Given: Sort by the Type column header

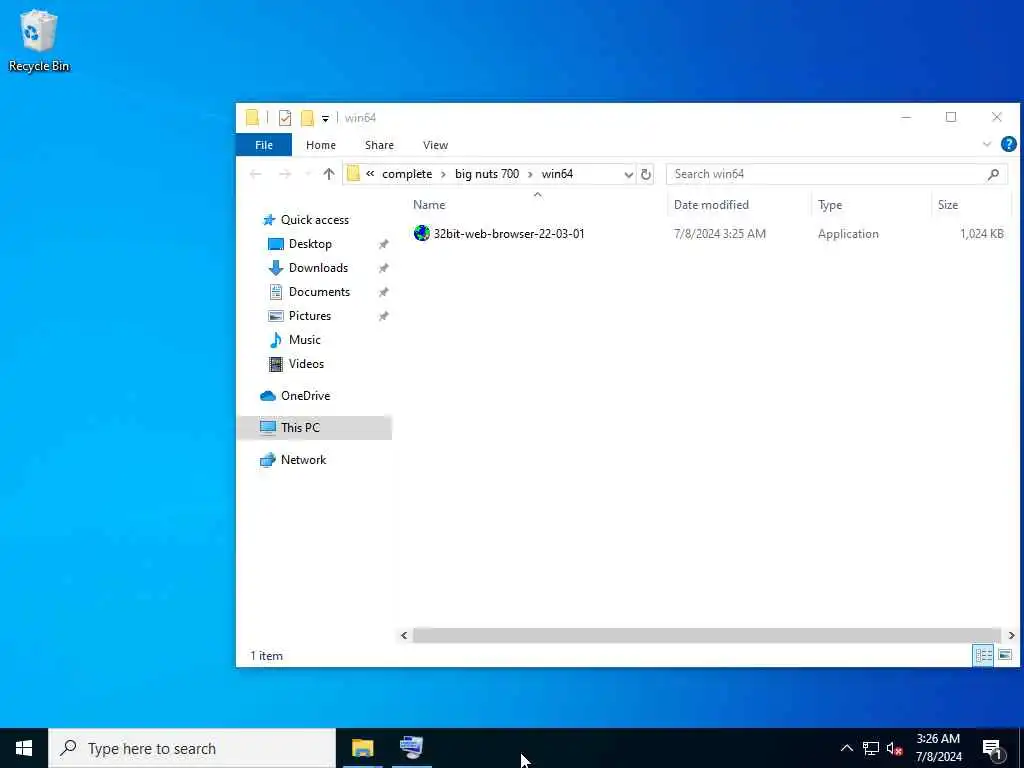Looking at the screenshot, I should [x=830, y=204].
